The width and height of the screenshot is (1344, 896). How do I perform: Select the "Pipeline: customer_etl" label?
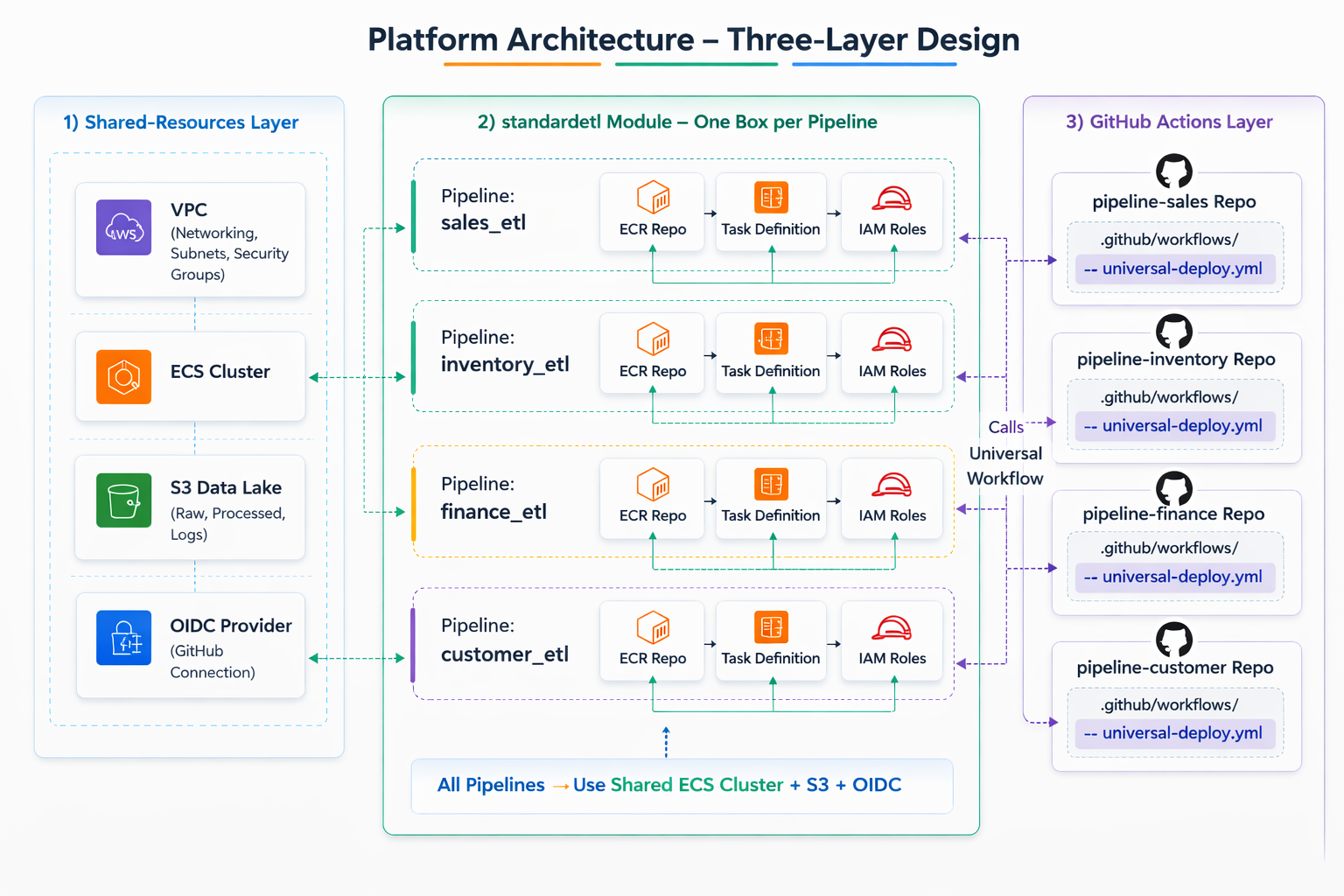(x=504, y=640)
